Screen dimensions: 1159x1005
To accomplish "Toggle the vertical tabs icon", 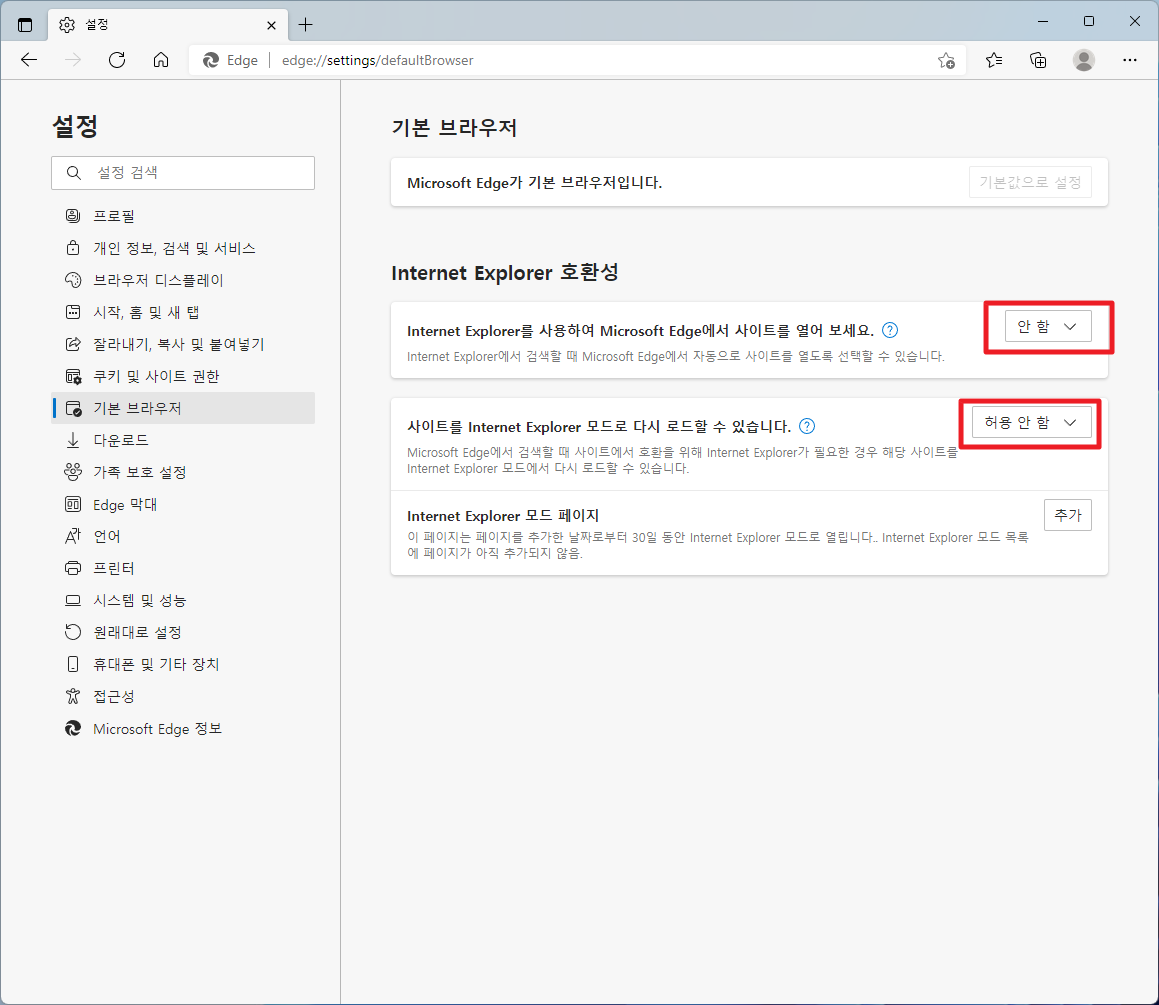I will 25,24.
